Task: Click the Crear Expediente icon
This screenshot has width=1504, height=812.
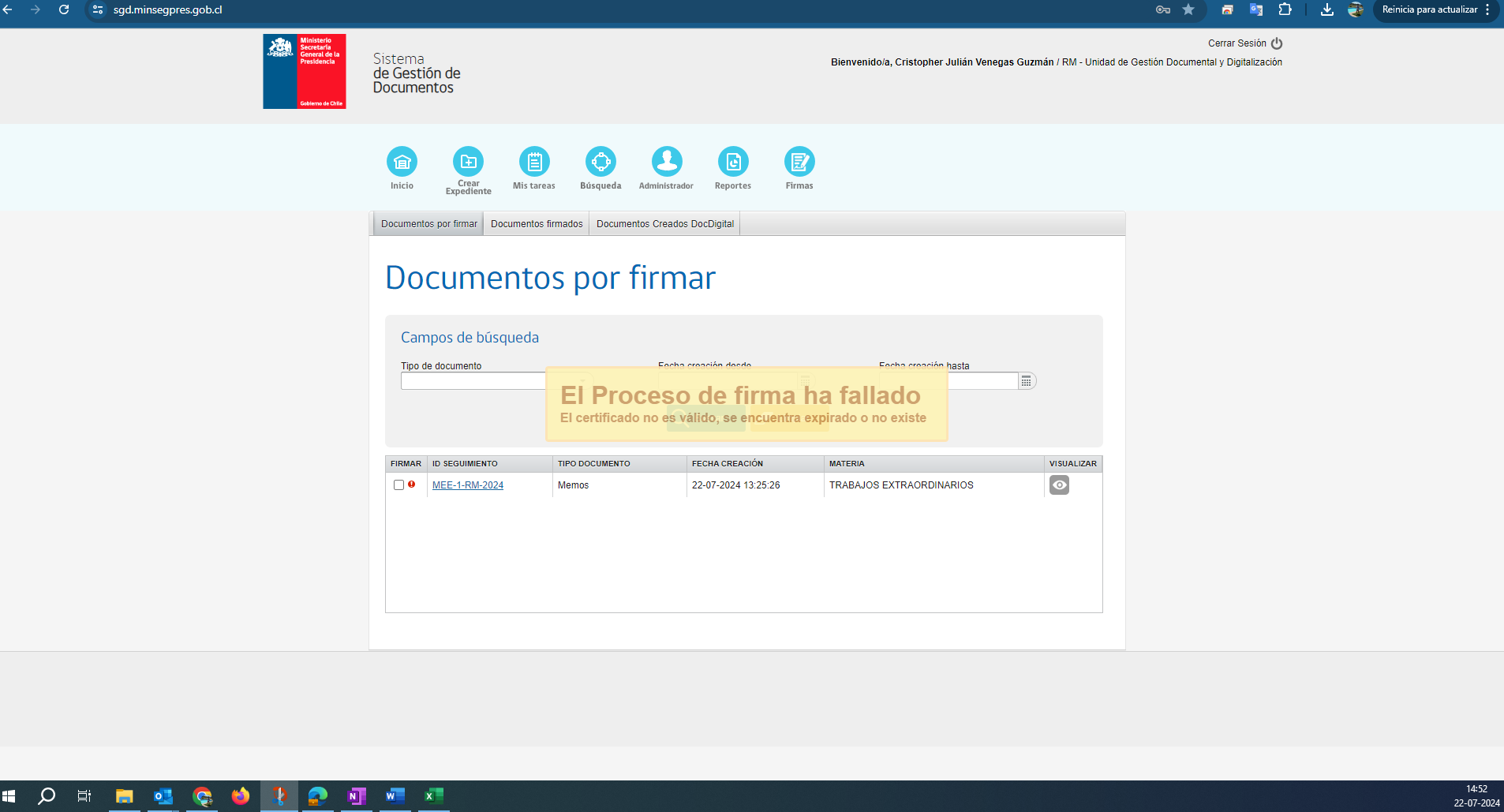Action: pyautogui.click(x=468, y=162)
